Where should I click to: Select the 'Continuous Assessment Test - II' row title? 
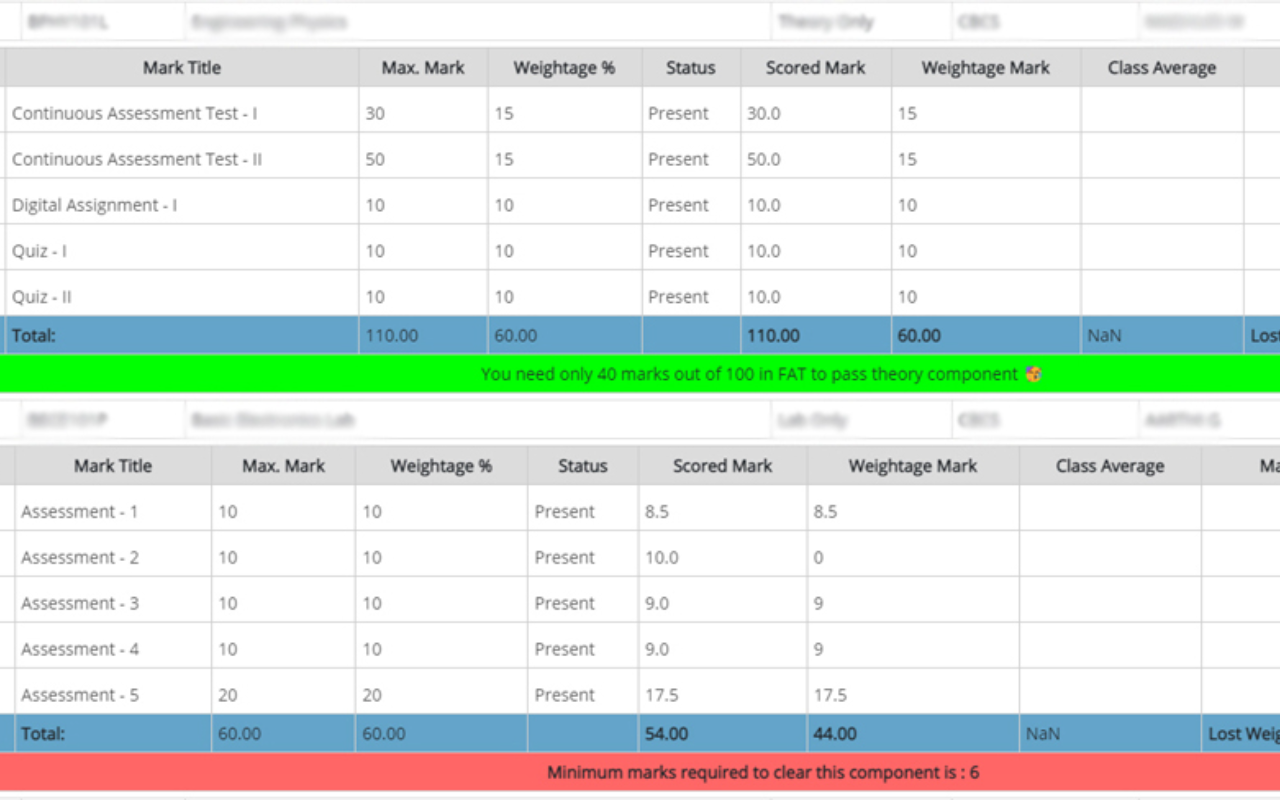point(137,160)
